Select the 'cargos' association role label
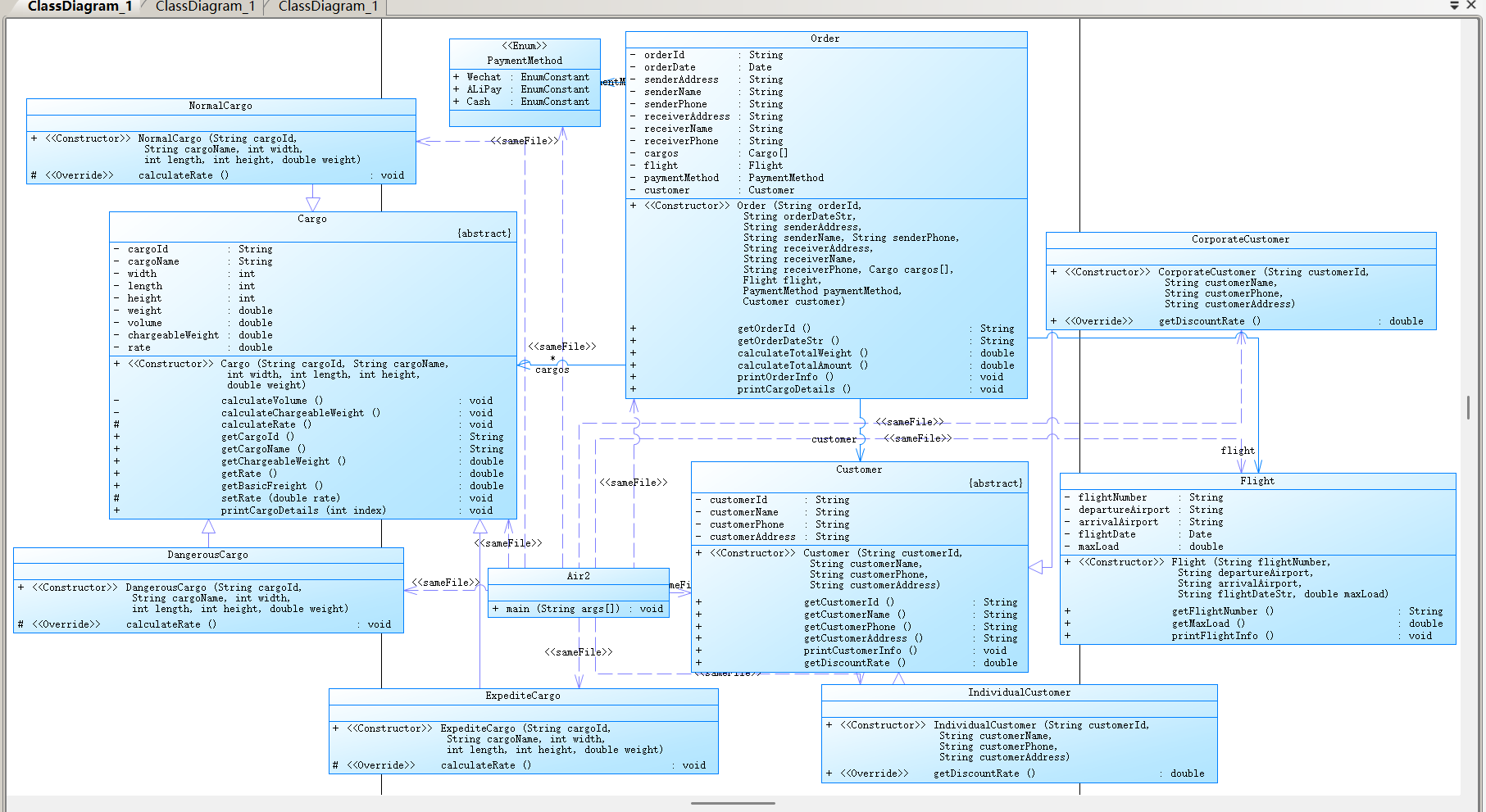1486x812 pixels. (552, 370)
